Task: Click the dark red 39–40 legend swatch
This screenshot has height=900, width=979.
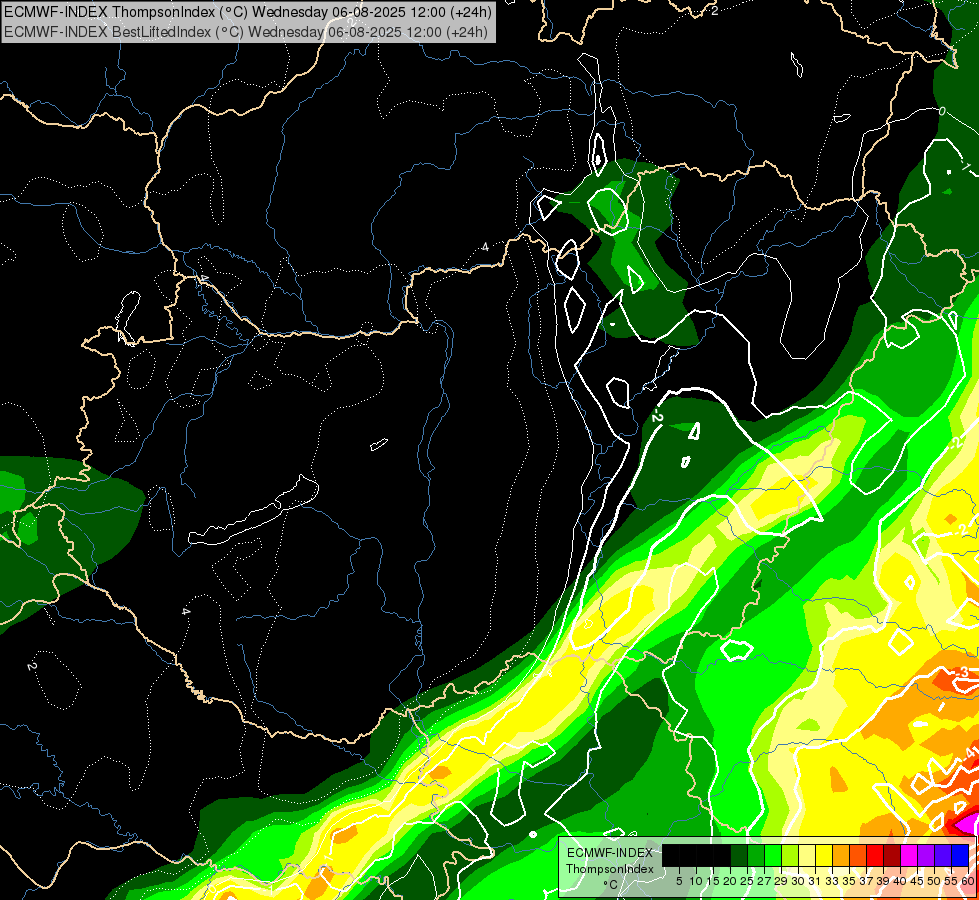Action: [x=892, y=855]
